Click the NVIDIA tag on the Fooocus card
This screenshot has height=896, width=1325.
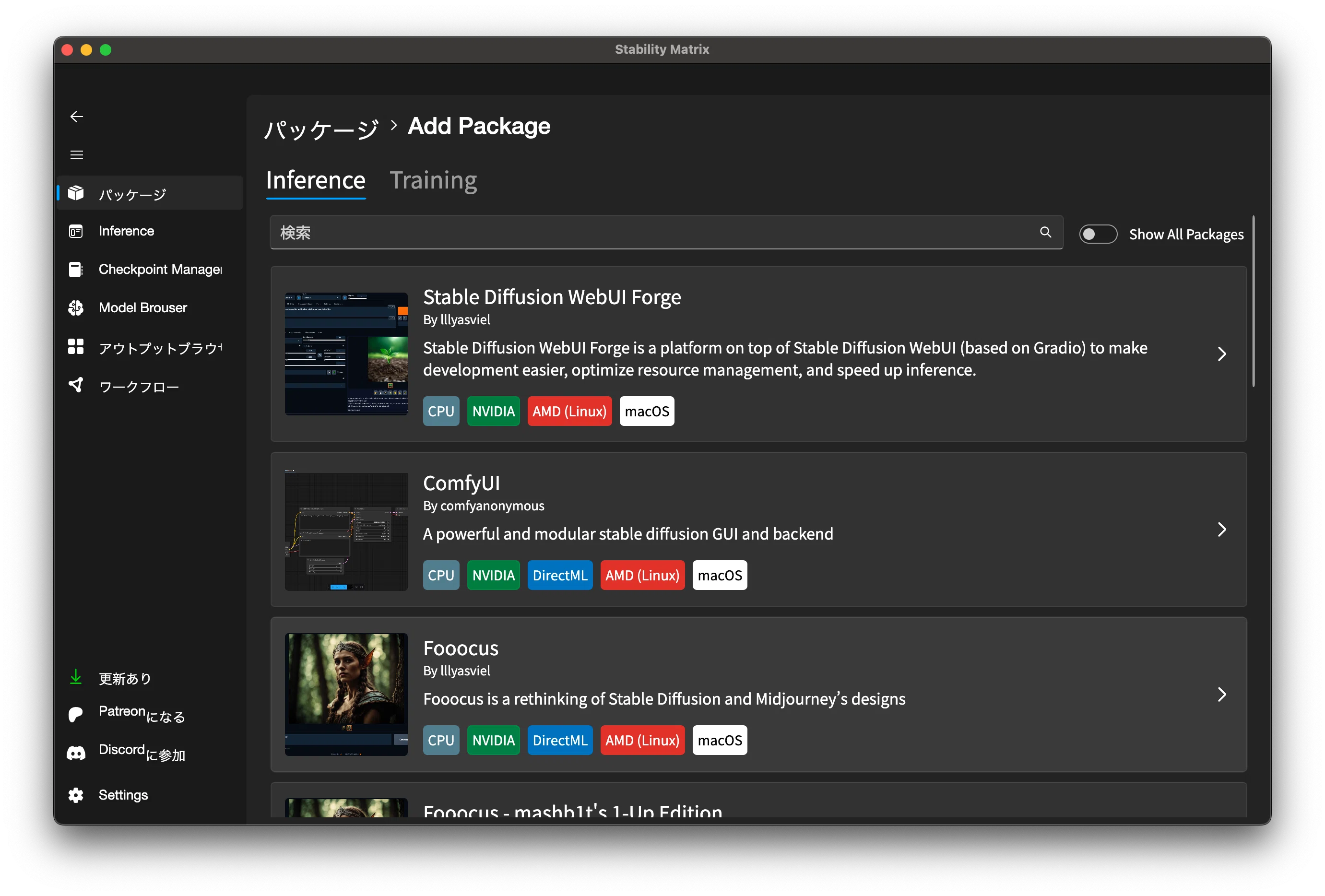pos(493,740)
